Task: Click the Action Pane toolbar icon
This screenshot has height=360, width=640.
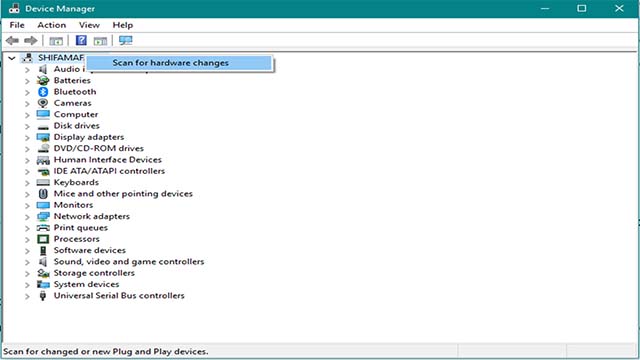Action: pos(100,41)
